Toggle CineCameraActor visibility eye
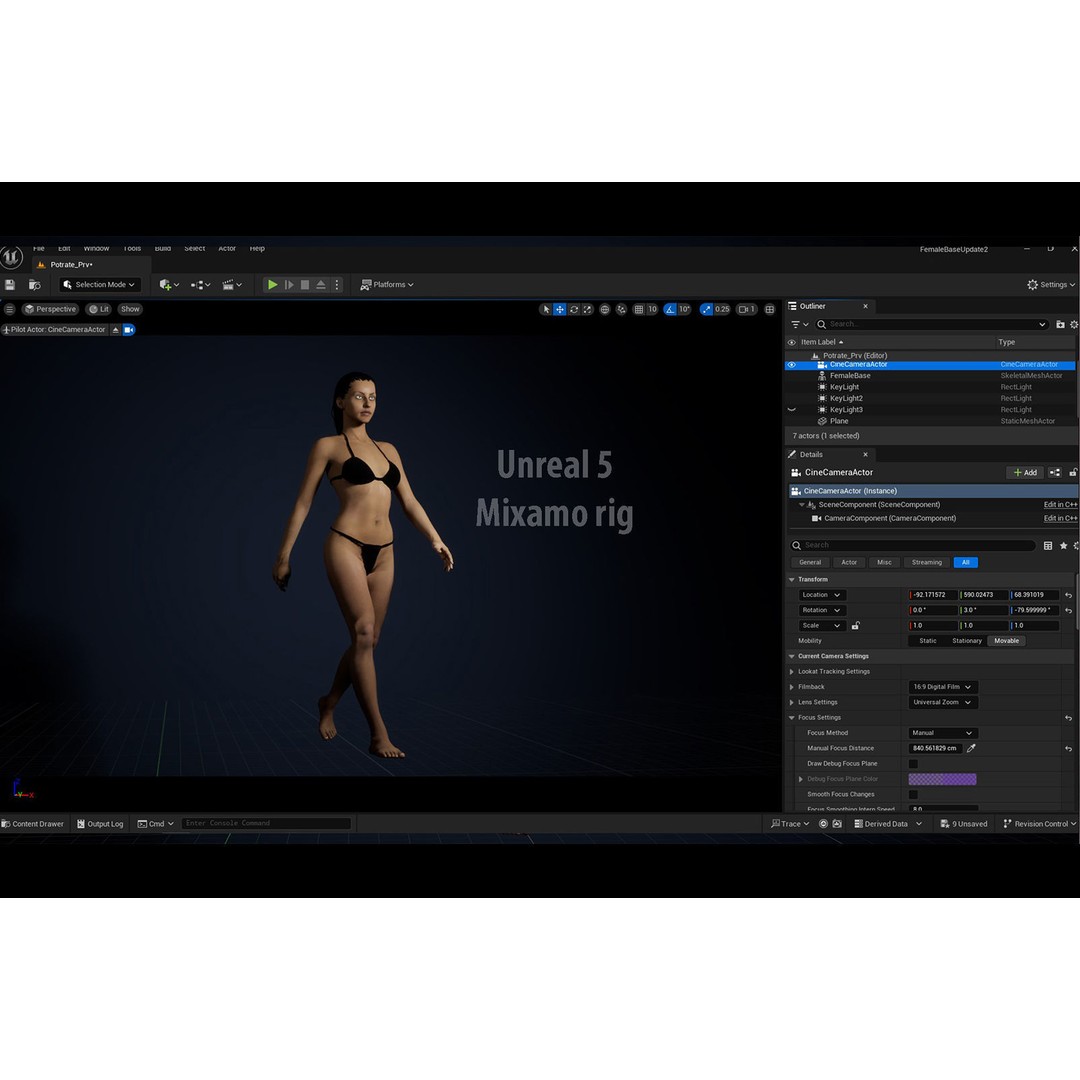Image resolution: width=1080 pixels, height=1080 pixels. click(791, 365)
